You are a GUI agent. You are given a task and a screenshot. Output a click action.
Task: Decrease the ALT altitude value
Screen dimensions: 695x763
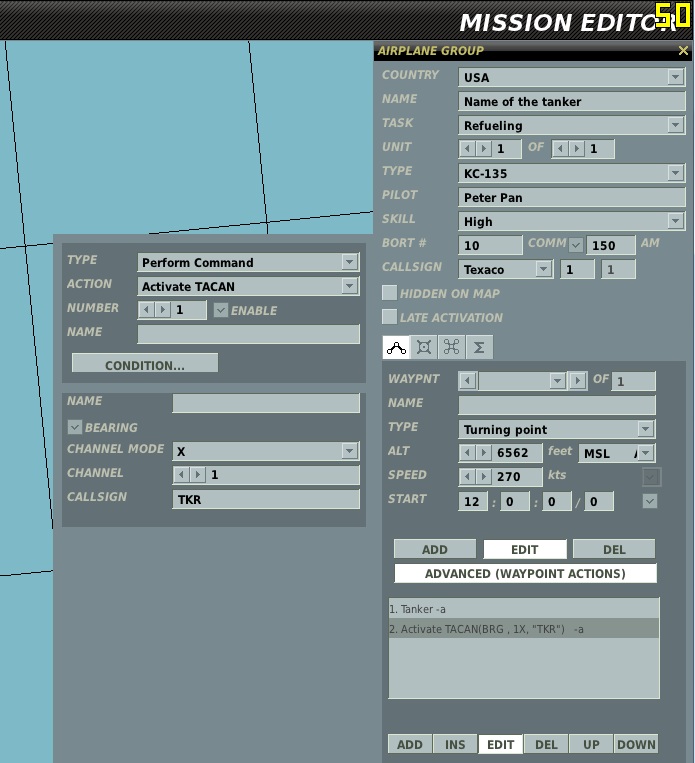point(467,453)
